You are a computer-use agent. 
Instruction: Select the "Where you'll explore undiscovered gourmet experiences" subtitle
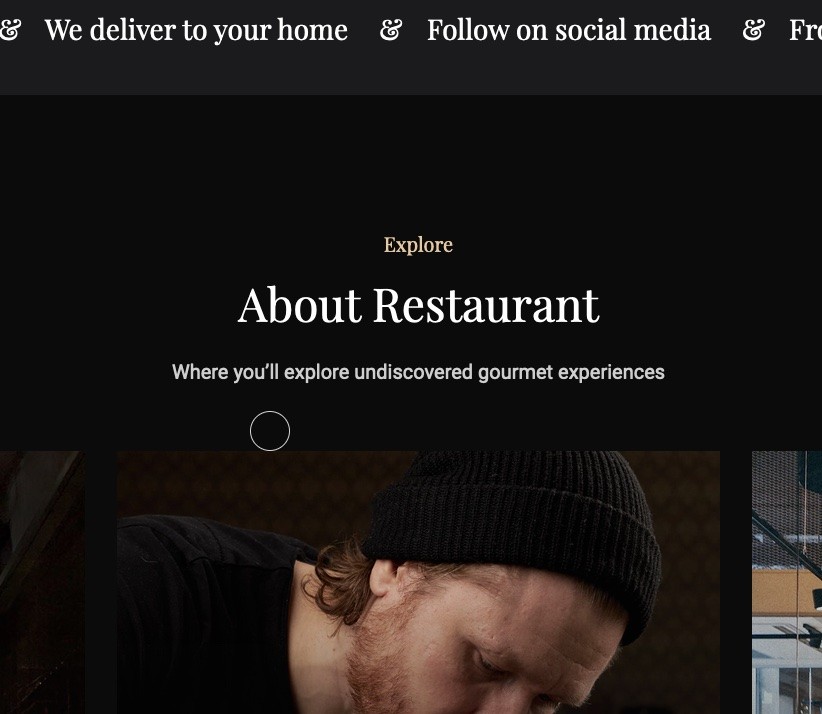click(x=418, y=372)
